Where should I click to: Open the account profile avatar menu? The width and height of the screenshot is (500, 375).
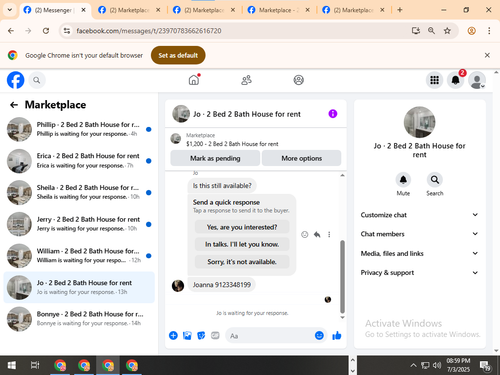pos(477,80)
